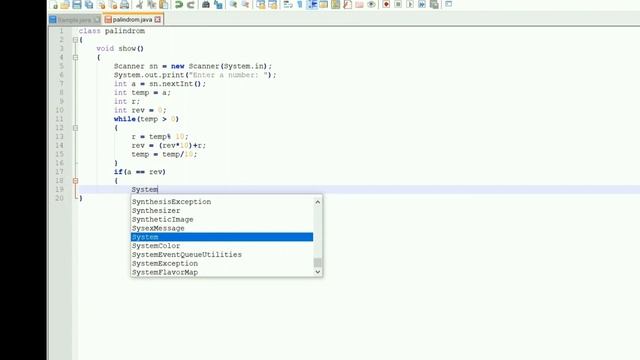Open Find dialog with binoculars icon

tap(206, 4)
